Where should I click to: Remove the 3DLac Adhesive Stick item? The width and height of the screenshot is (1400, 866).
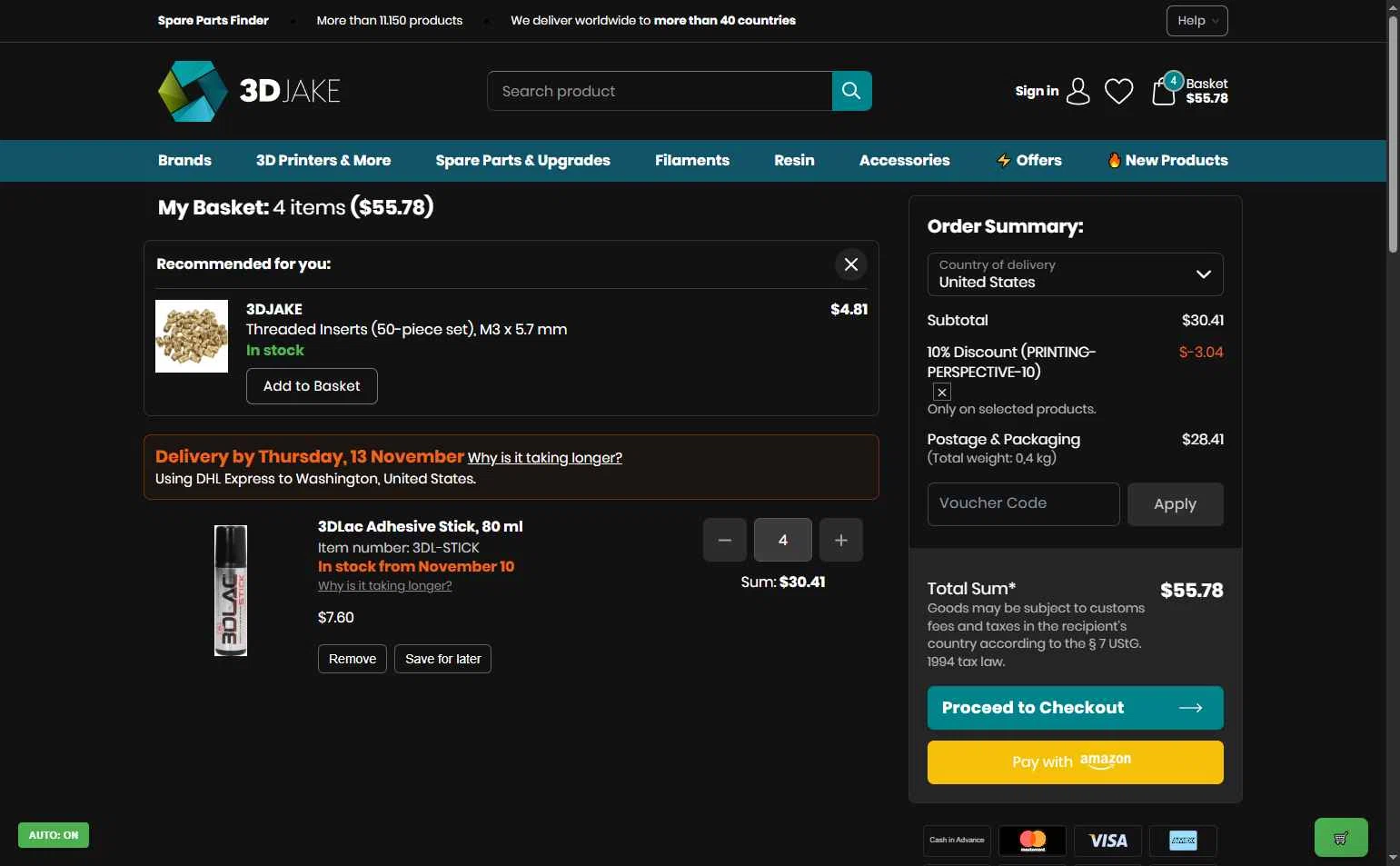pyautogui.click(x=352, y=659)
